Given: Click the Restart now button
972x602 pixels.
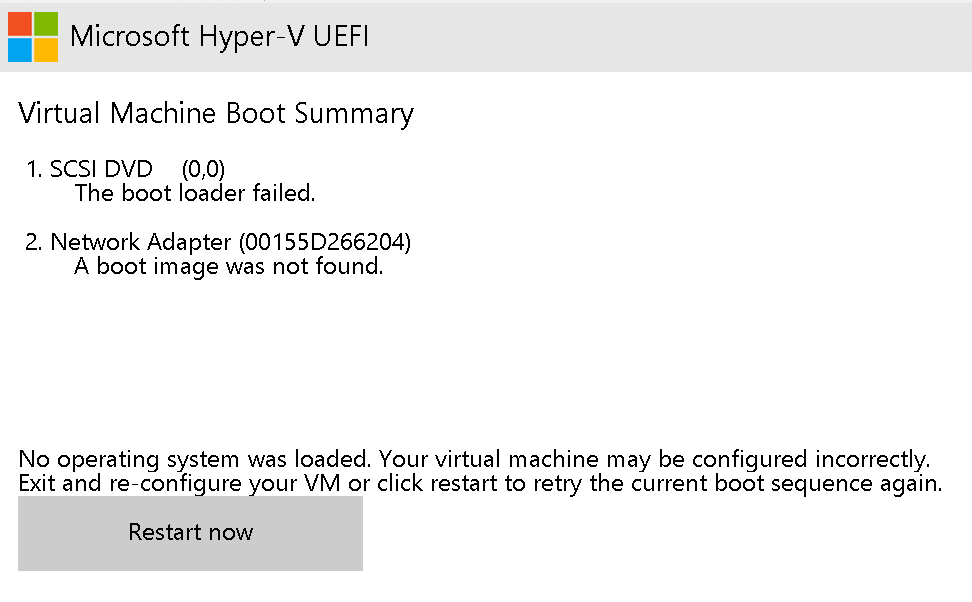Looking at the screenshot, I should (x=190, y=533).
